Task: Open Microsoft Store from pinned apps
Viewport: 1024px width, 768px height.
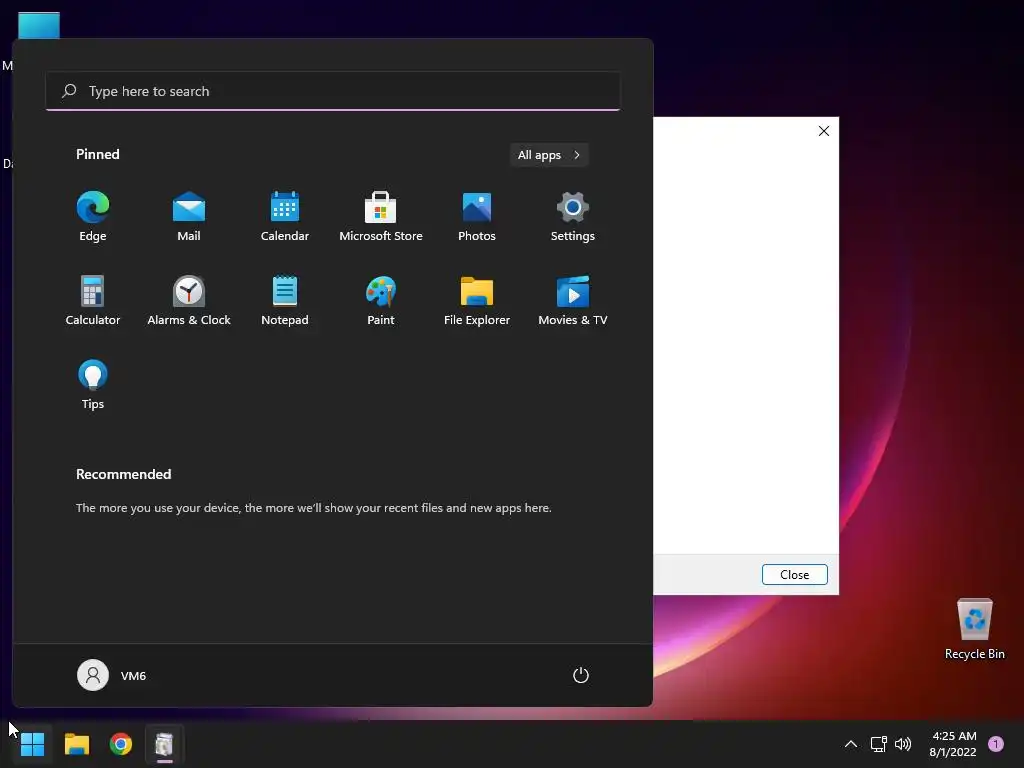Action: [x=381, y=217]
